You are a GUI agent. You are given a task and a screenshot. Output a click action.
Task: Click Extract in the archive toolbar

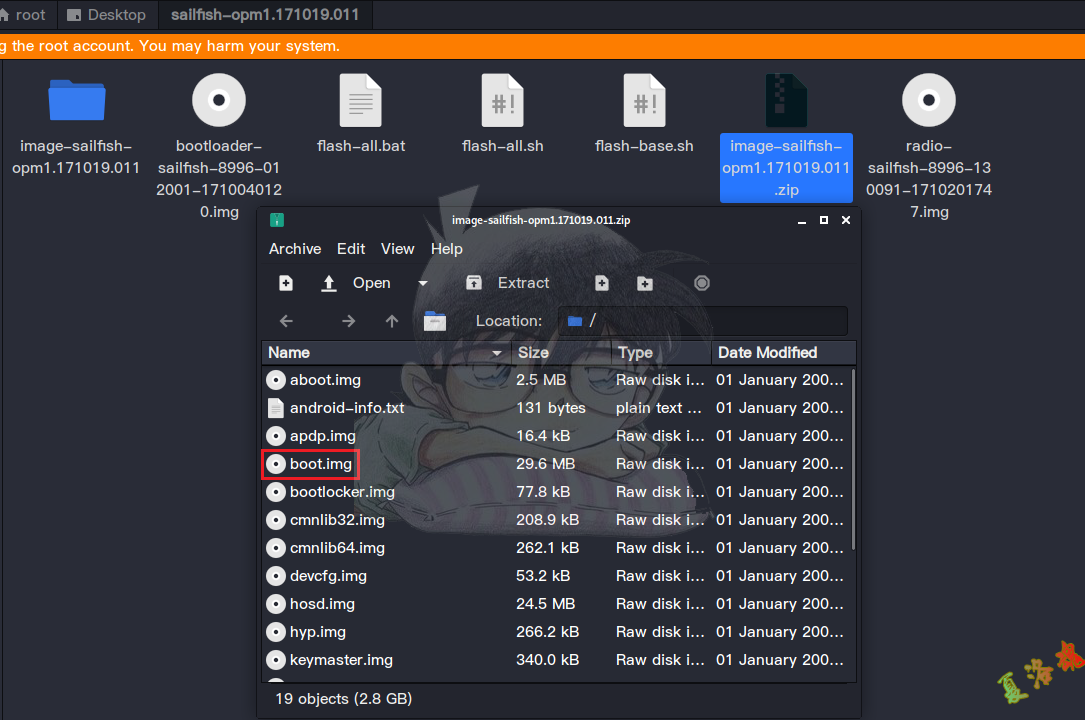[508, 283]
